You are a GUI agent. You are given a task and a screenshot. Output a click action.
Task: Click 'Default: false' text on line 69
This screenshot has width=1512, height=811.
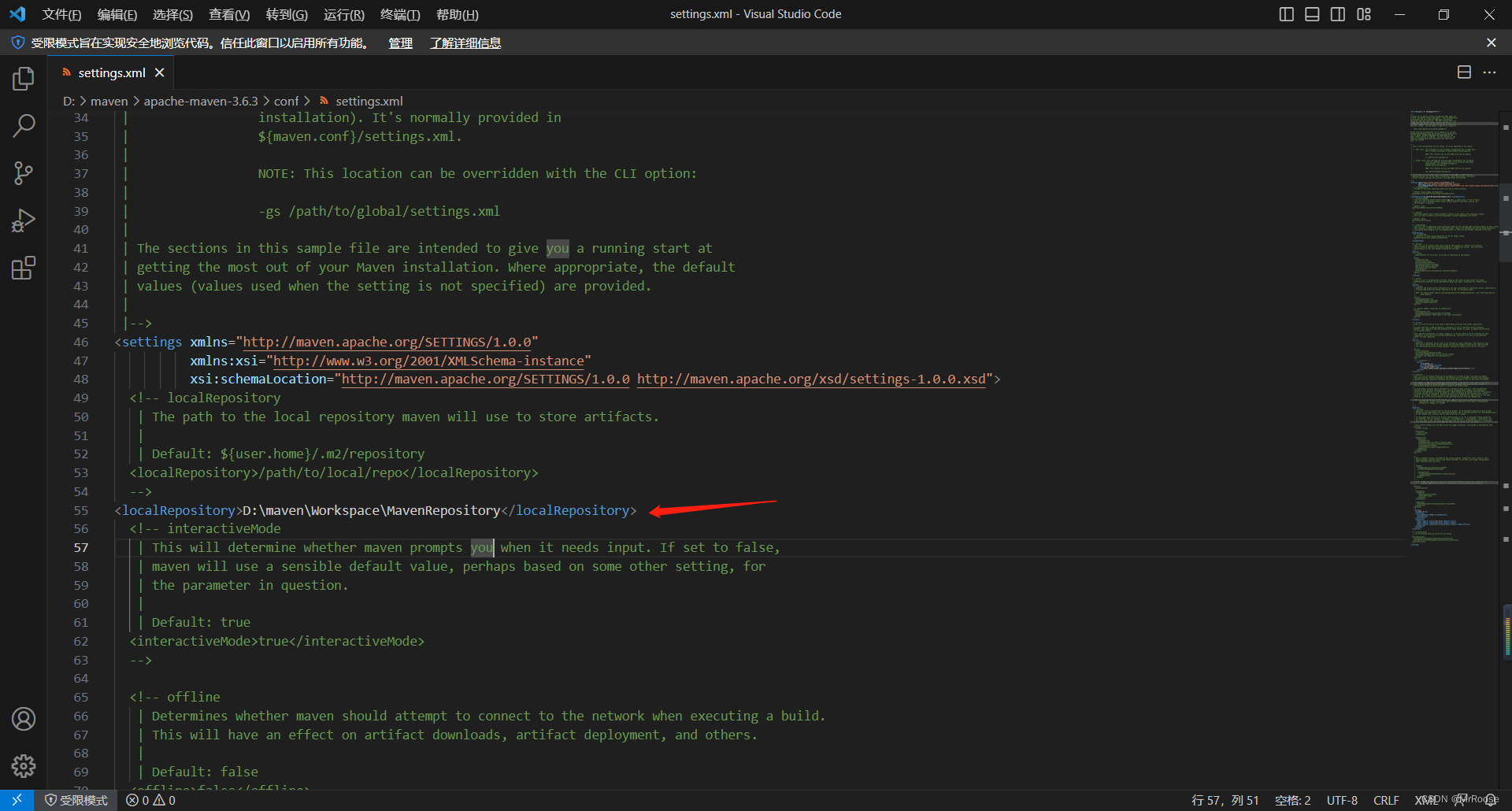pyautogui.click(x=205, y=772)
